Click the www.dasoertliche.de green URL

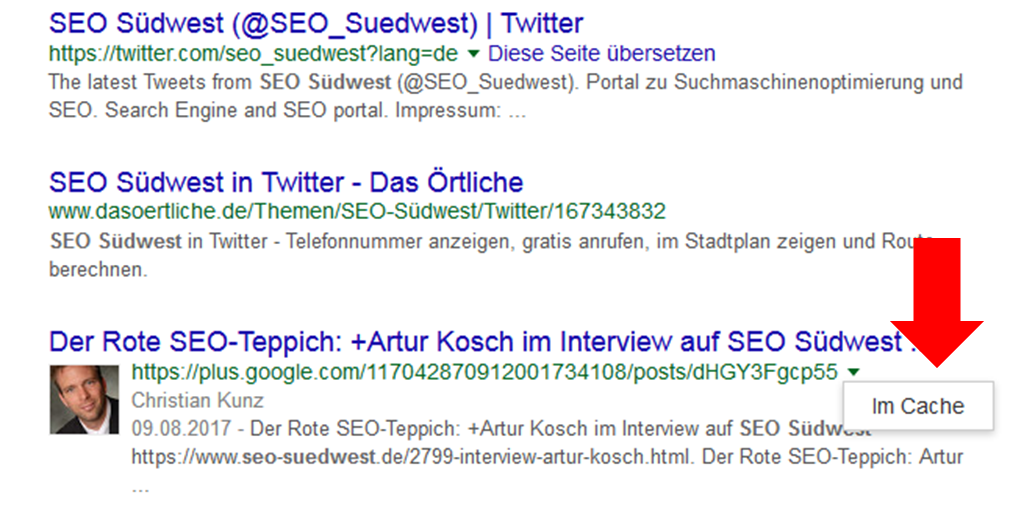(356, 211)
